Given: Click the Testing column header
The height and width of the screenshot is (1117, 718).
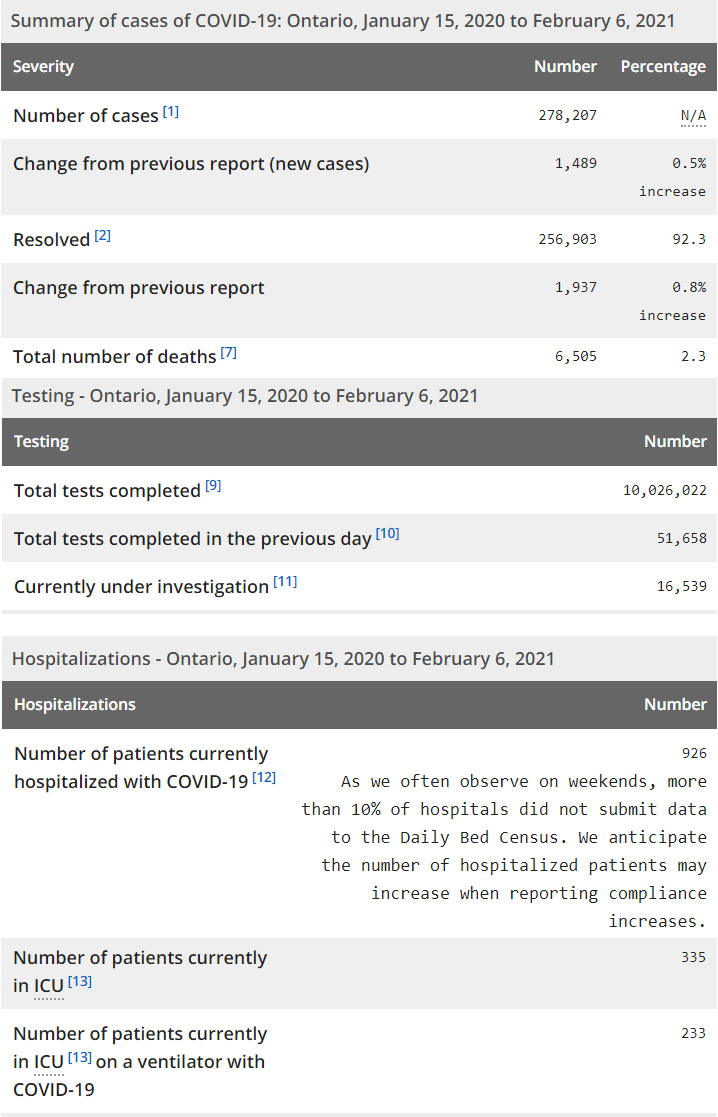Looking at the screenshot, I should pos(42,442).
